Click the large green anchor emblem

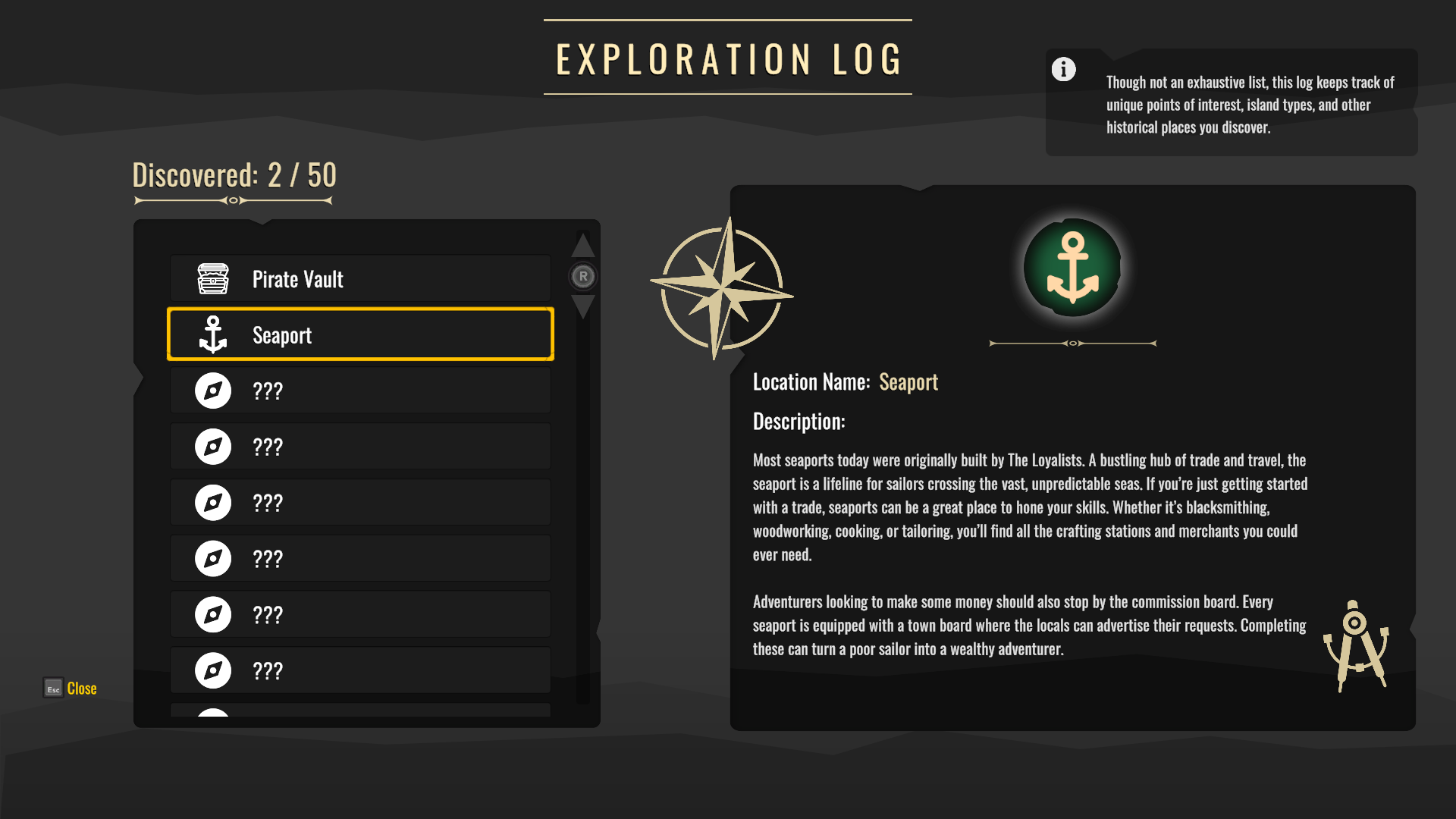tap(1072, 268)
